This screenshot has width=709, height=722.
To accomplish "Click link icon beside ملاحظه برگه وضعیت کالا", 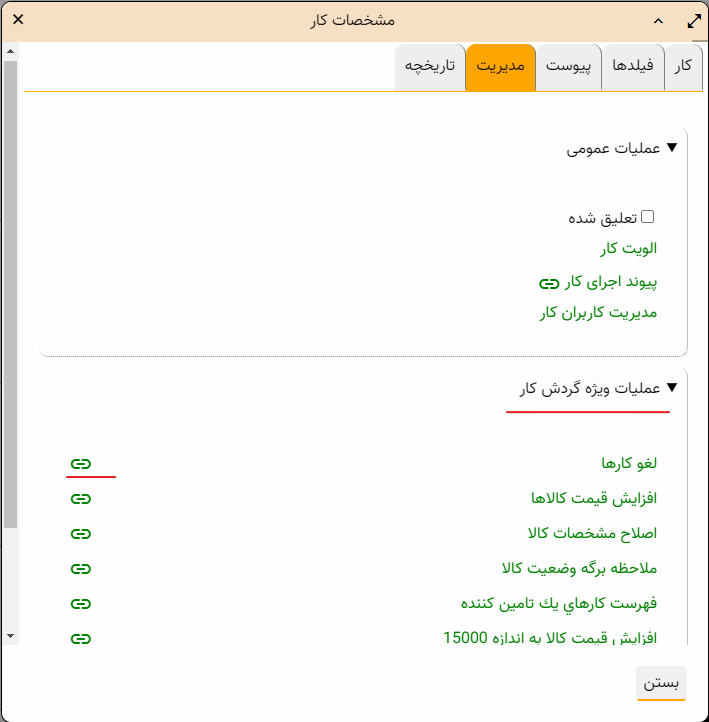I will pyautogui.click(x=81, y=568).
